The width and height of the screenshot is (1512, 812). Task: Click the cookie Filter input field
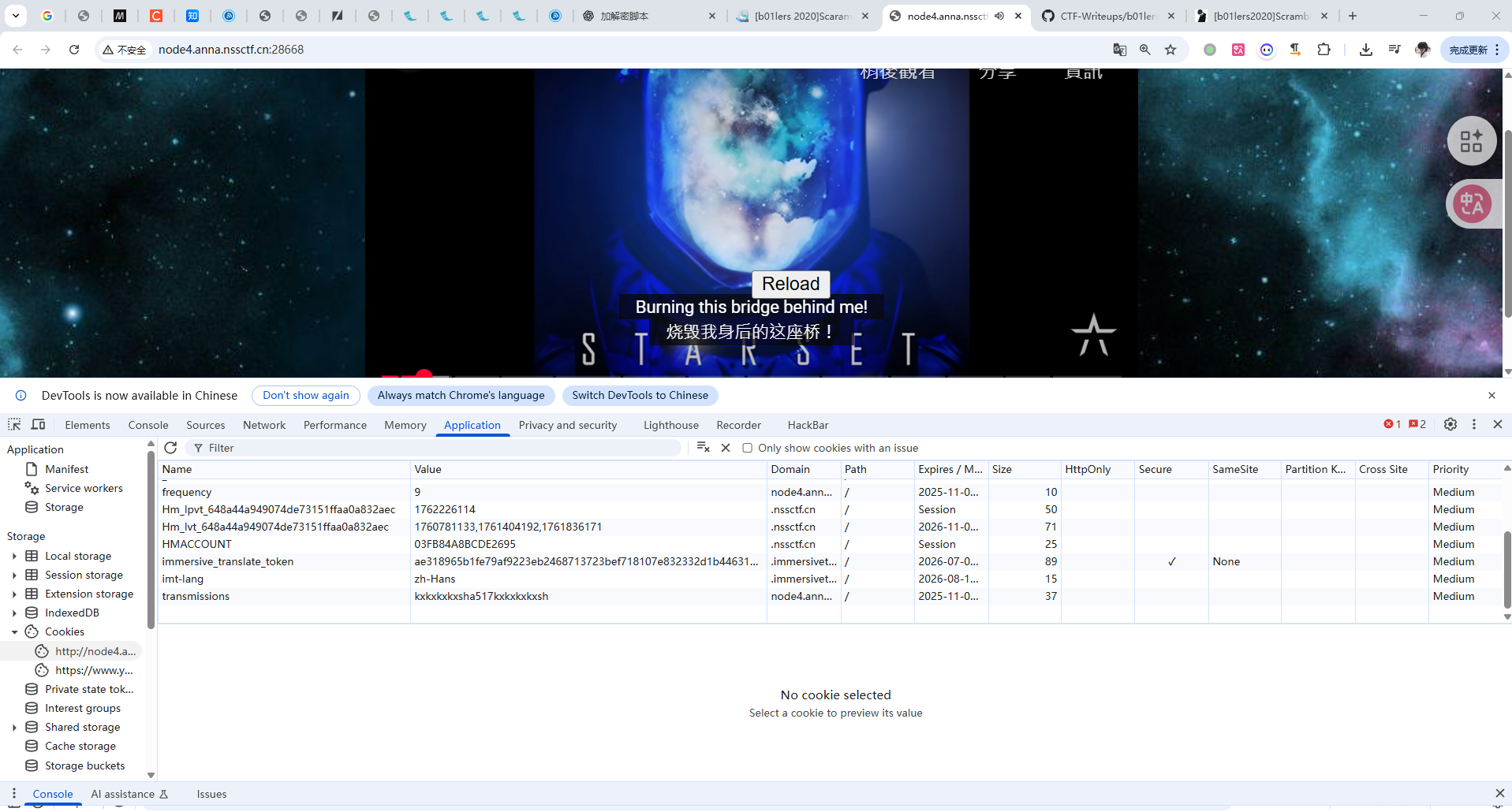point(434,448)
